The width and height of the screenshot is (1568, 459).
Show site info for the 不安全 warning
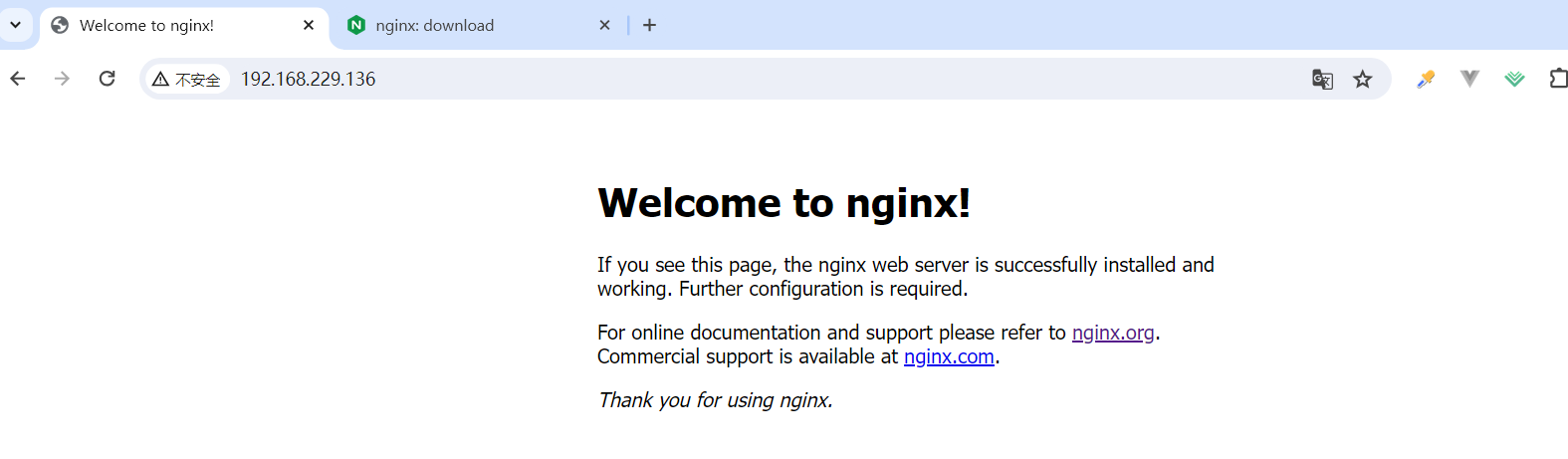187,80
